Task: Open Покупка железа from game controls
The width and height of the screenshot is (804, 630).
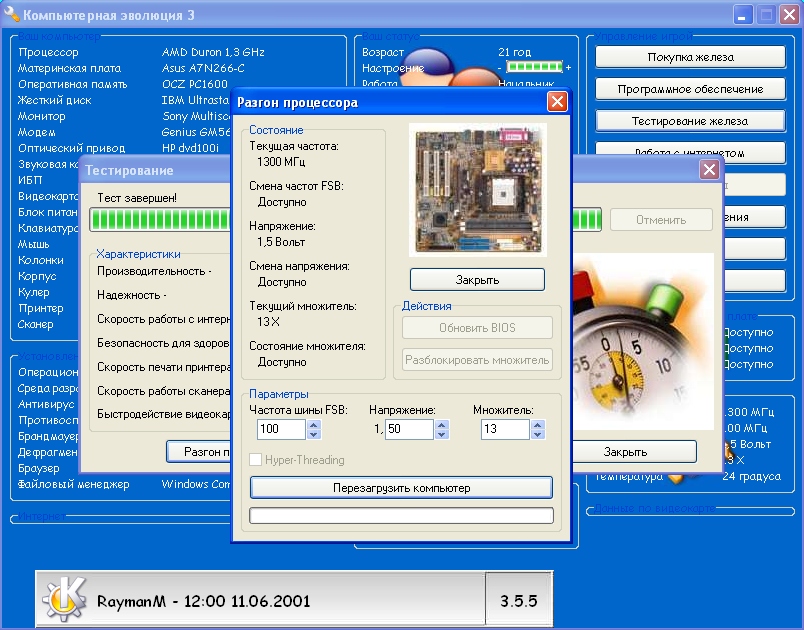Action: pos(690,57)
